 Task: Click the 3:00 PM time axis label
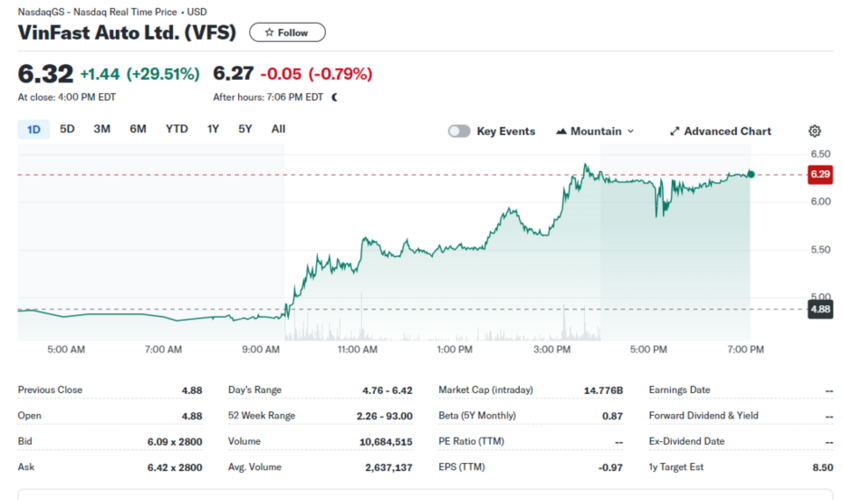552,349
